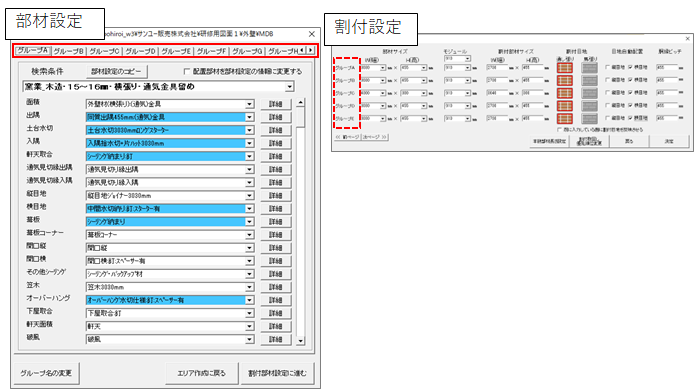
Task: Enable 縦目地 checkbox in グループE row
Action: click(x=607, y=118)
